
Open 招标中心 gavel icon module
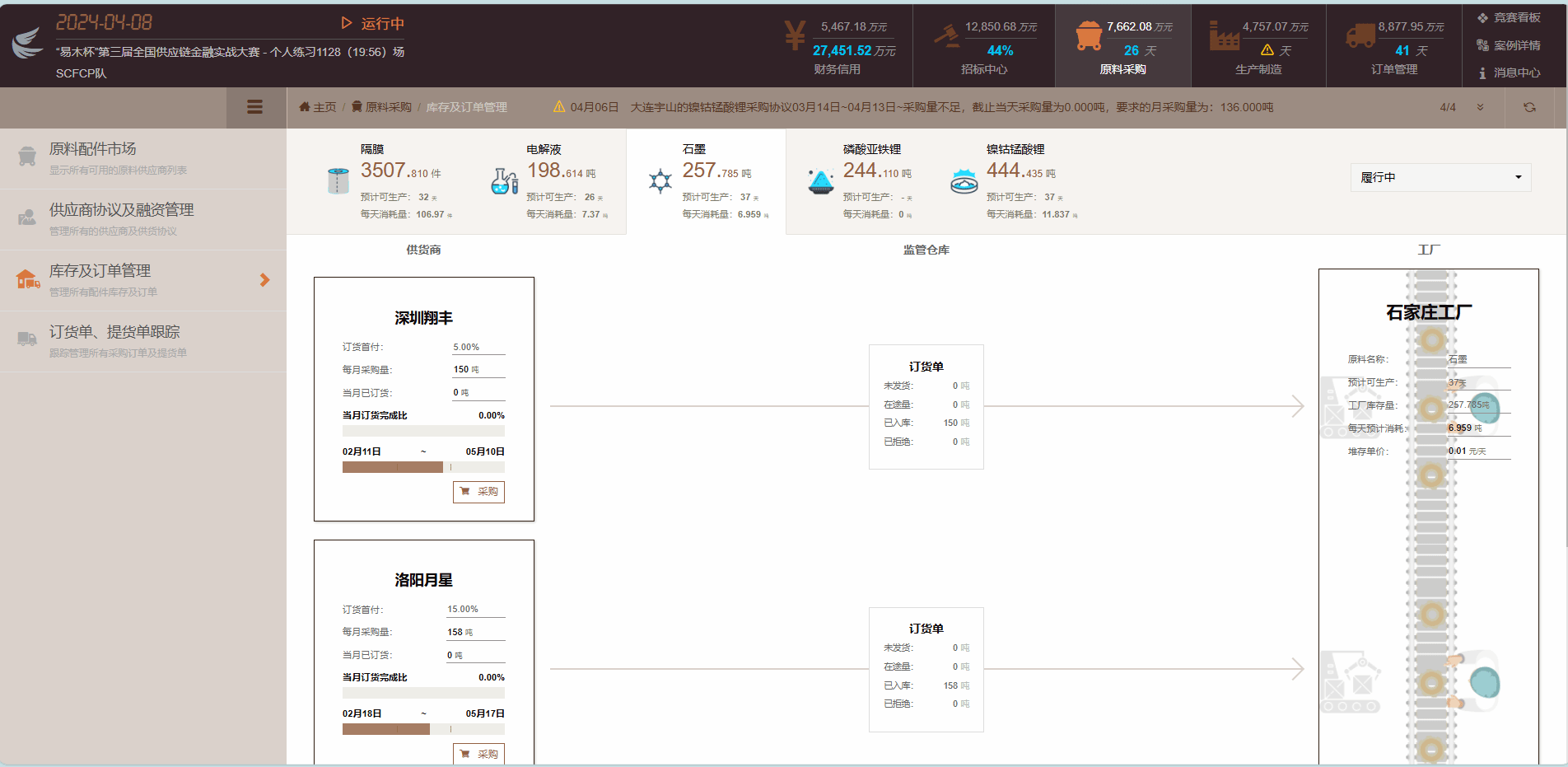(x=946, y=36)
